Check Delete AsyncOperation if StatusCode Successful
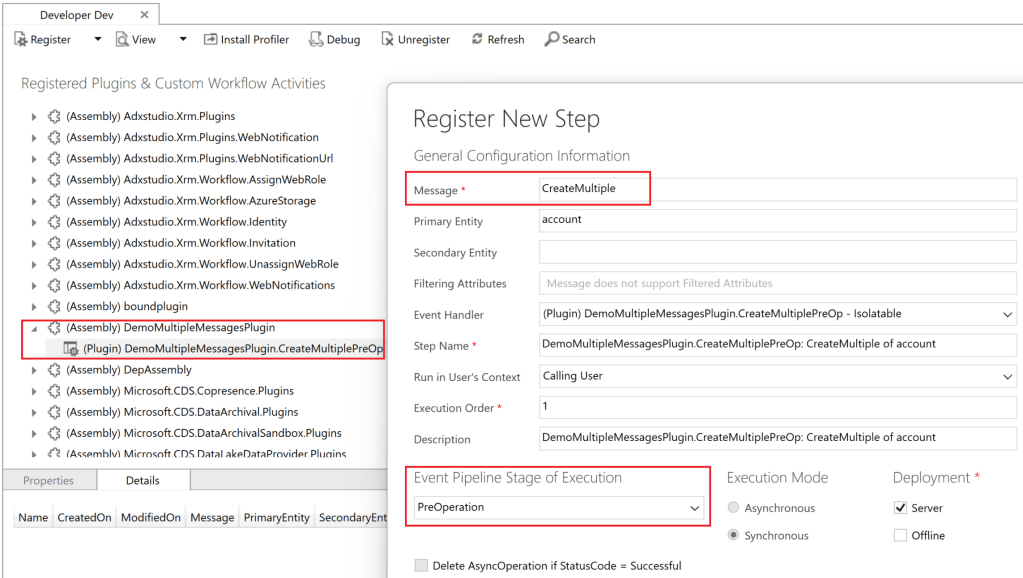This screenshot has height=578, width=1023. (x=421, y=566)
